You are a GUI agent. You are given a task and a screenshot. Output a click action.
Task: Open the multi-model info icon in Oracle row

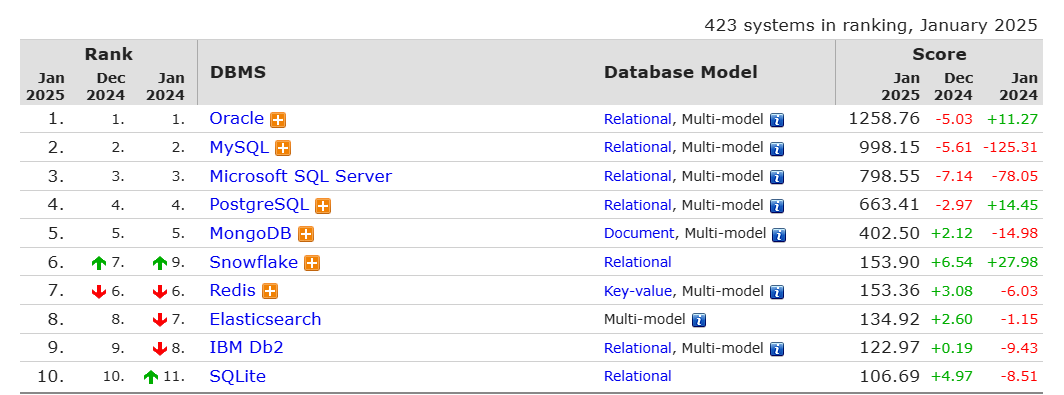(x=777, y=120)
